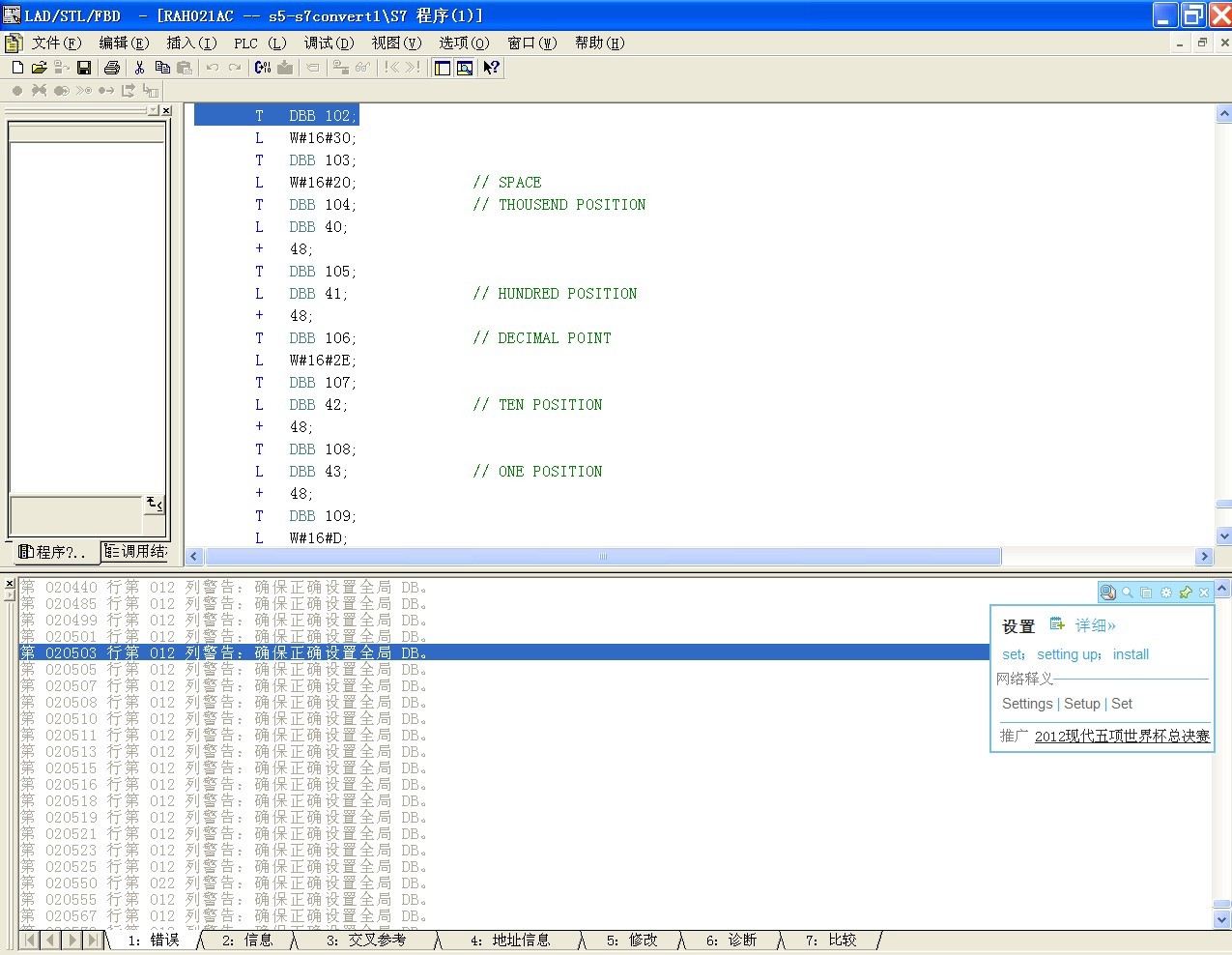The image size is (1232, 955).
Task: Jump to next error with the >>! icon
Action: click(414, 68)
